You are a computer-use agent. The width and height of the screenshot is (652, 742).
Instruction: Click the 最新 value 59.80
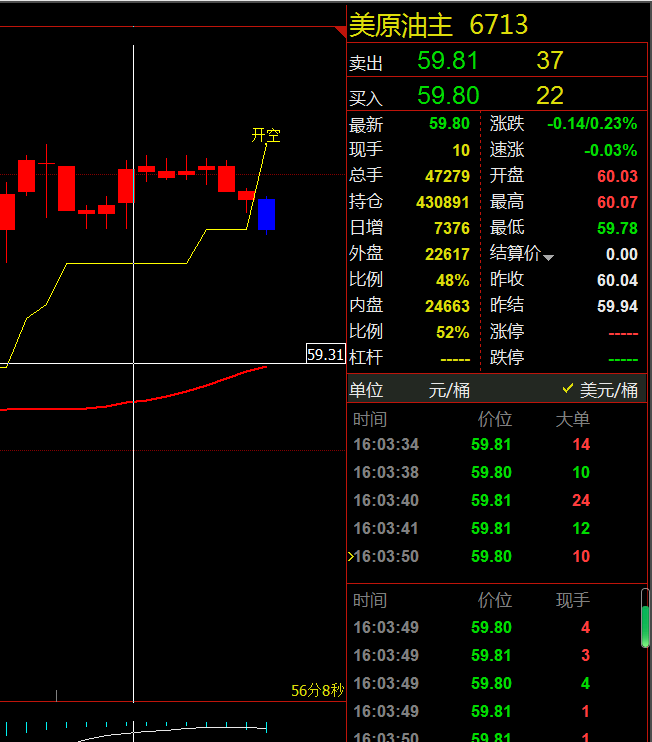(x=449, y=124)
